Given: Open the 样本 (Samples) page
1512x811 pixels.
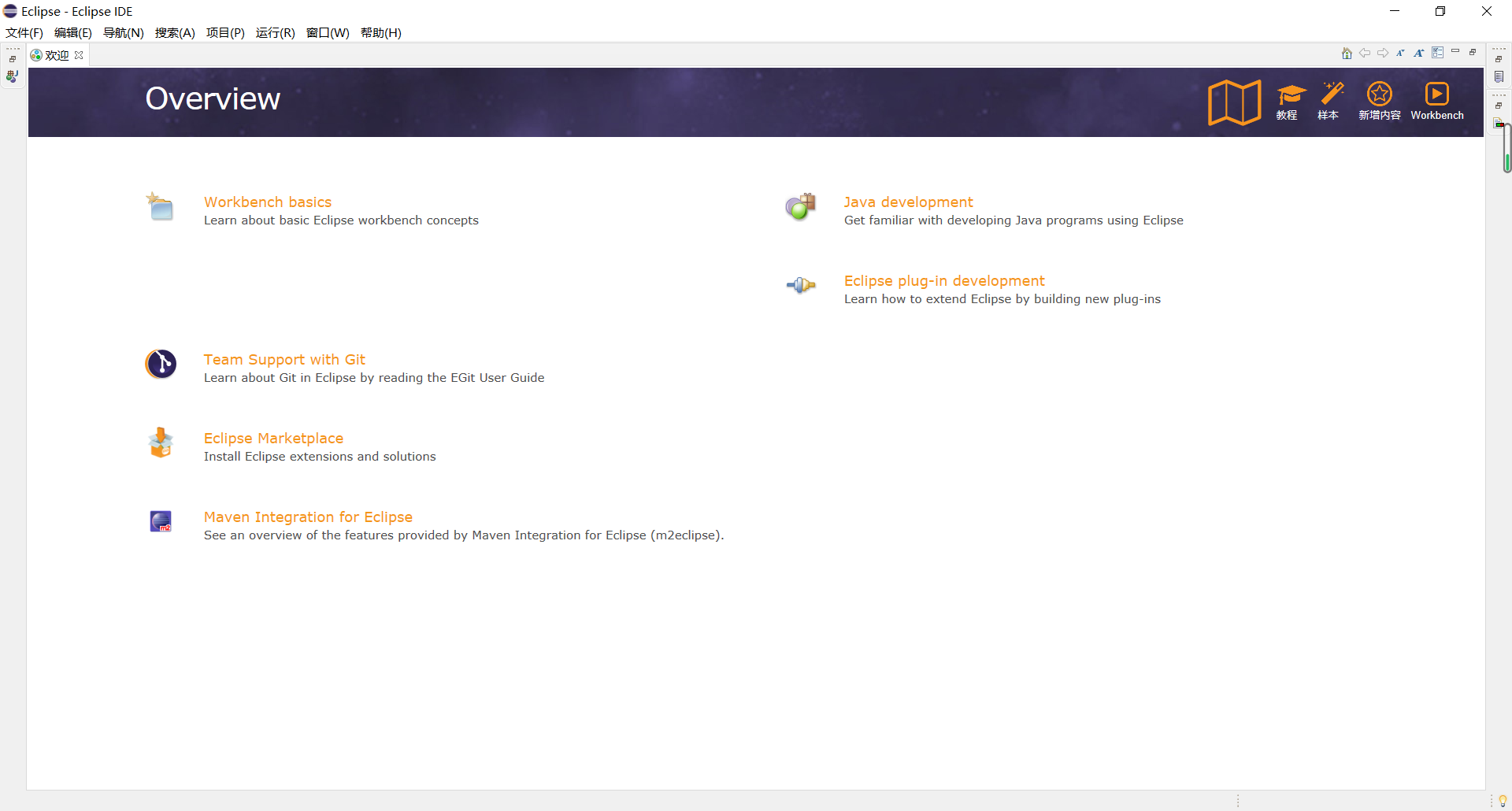Looking at the screenshot, I should (x=1331, y=101).
